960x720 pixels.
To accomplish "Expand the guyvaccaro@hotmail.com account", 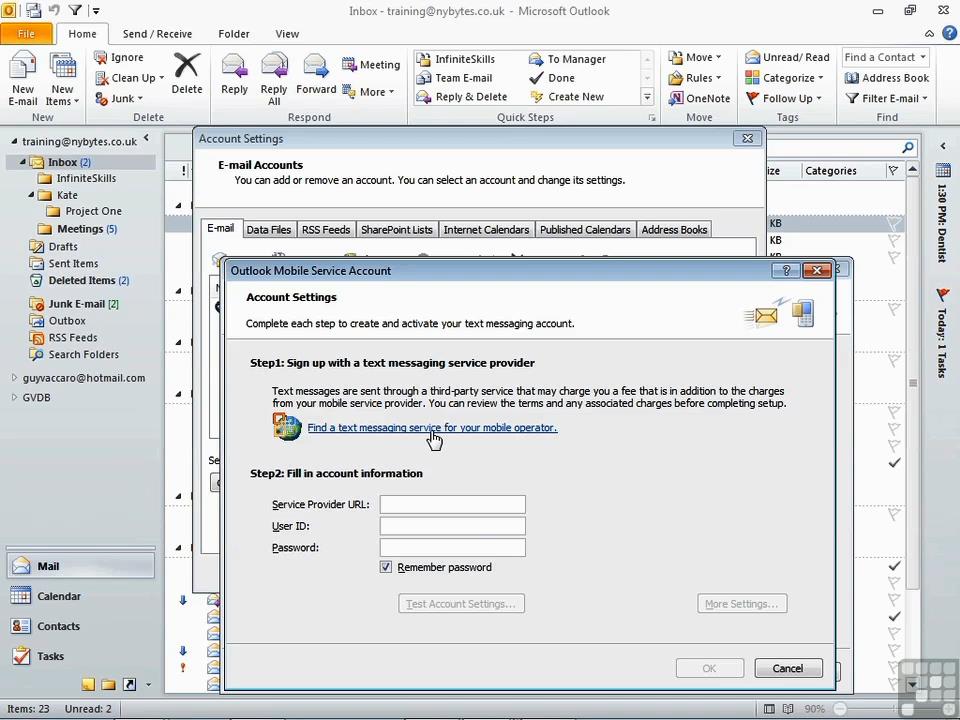I will click(x=14, y=378).
